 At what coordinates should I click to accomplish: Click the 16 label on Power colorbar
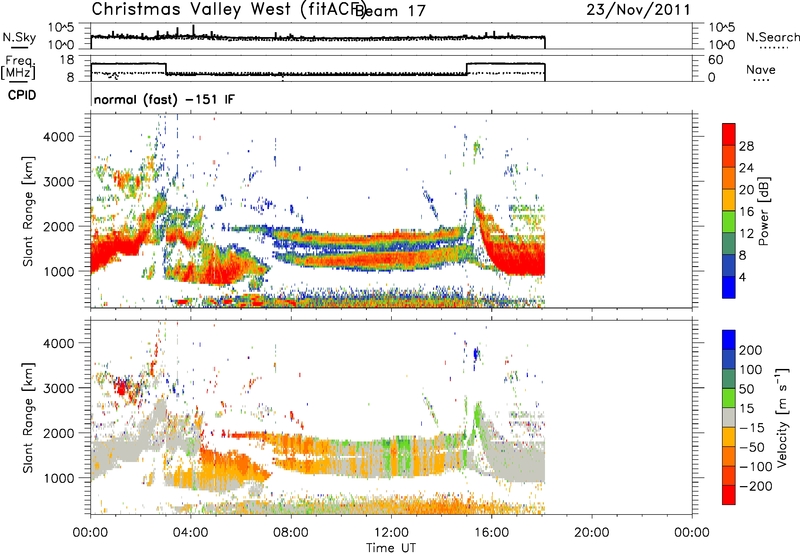click(x=746, y=212)
